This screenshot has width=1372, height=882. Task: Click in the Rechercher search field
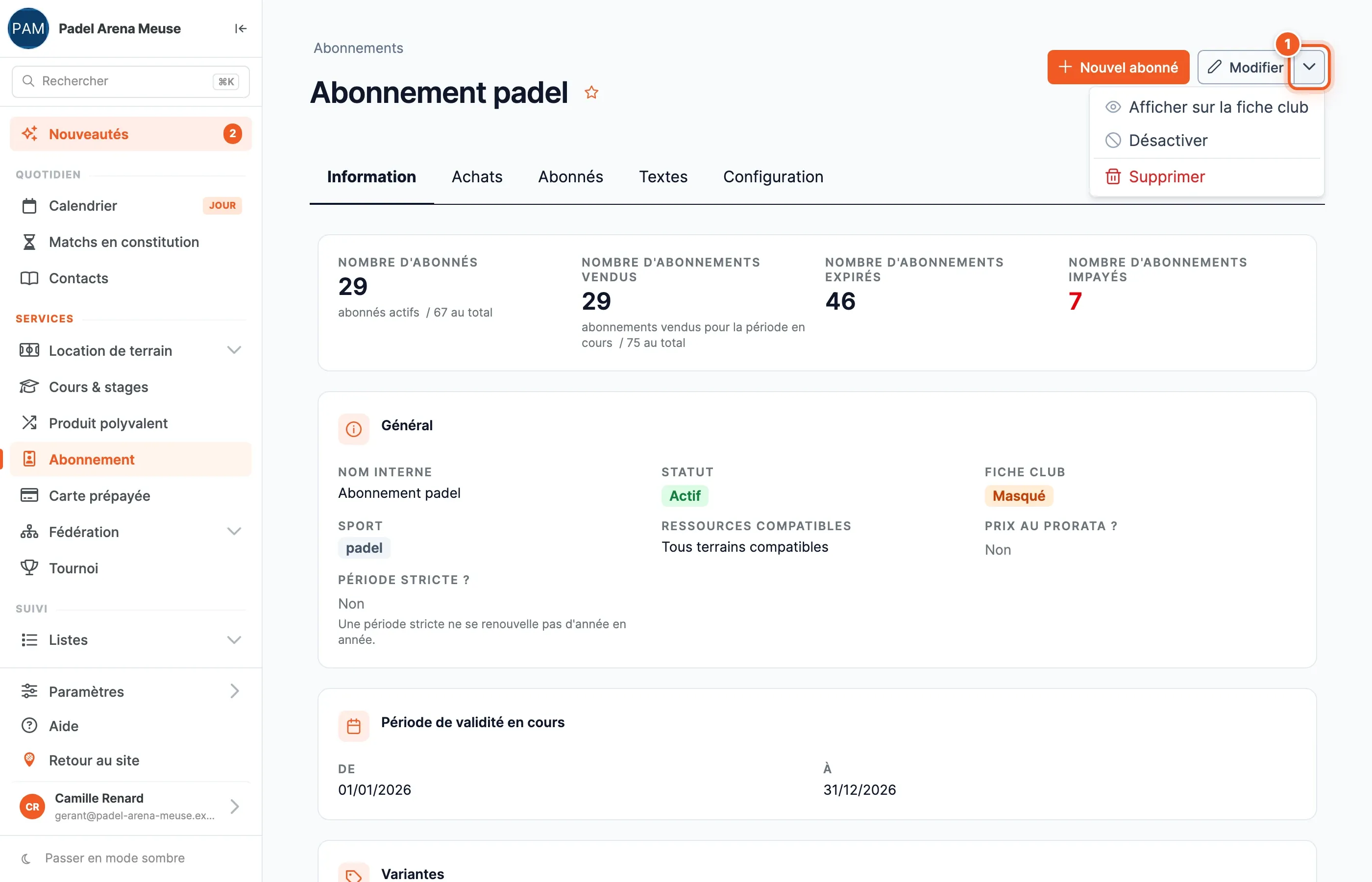tap(130, 81)
